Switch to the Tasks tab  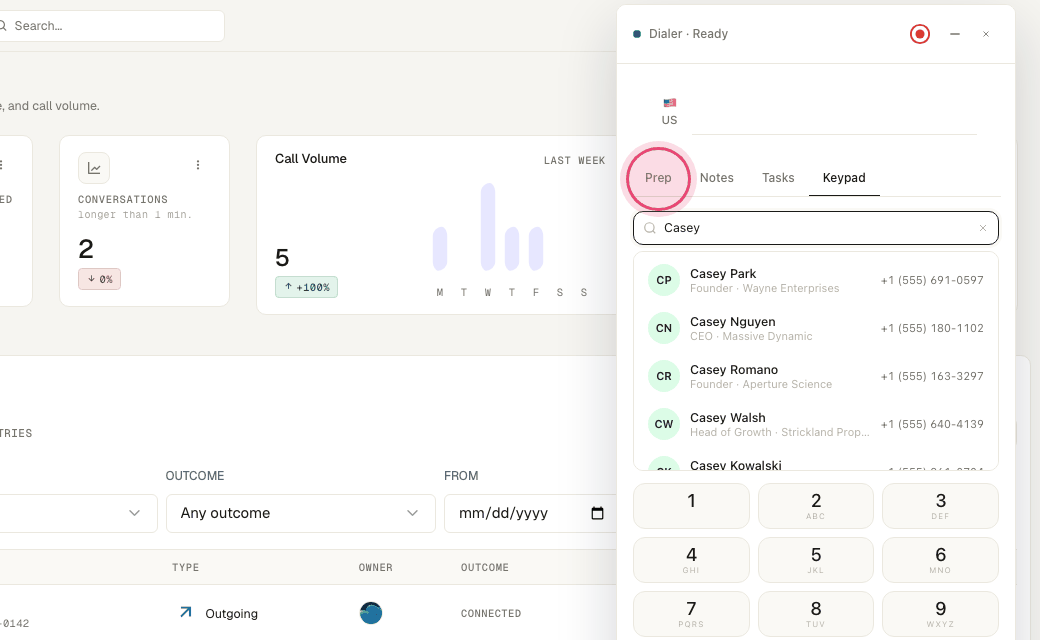[x=777, y=178]
